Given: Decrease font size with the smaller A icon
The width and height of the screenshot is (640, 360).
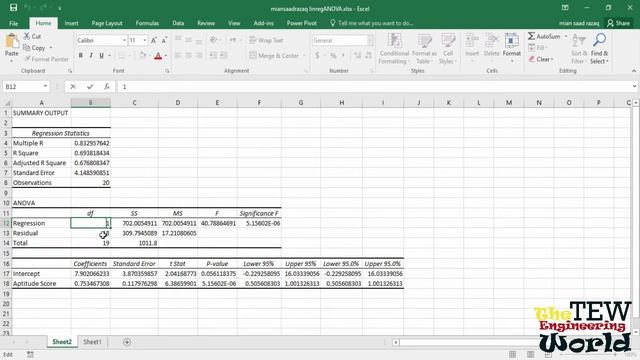Looking at the screenshot, I should 164,40.
